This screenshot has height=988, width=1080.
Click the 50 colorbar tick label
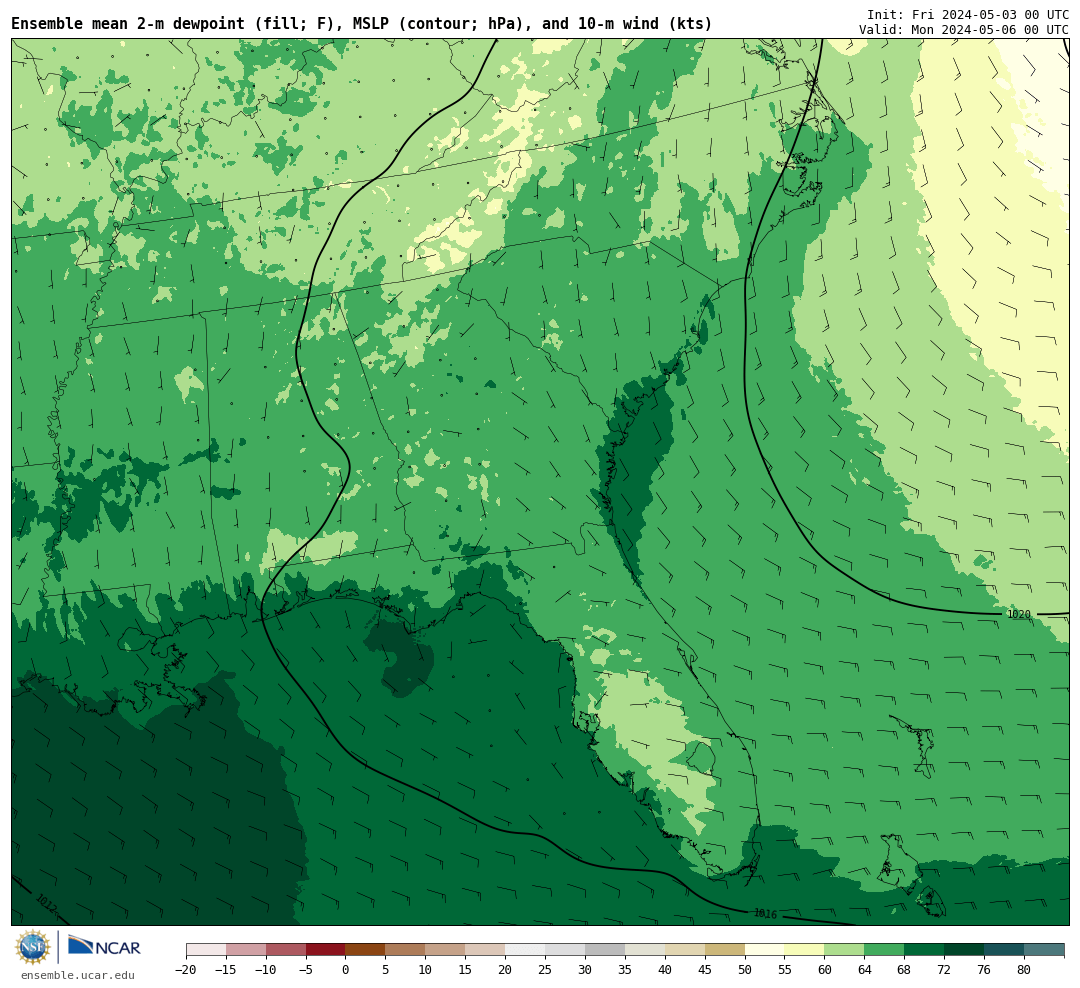[x=745, y=970]
